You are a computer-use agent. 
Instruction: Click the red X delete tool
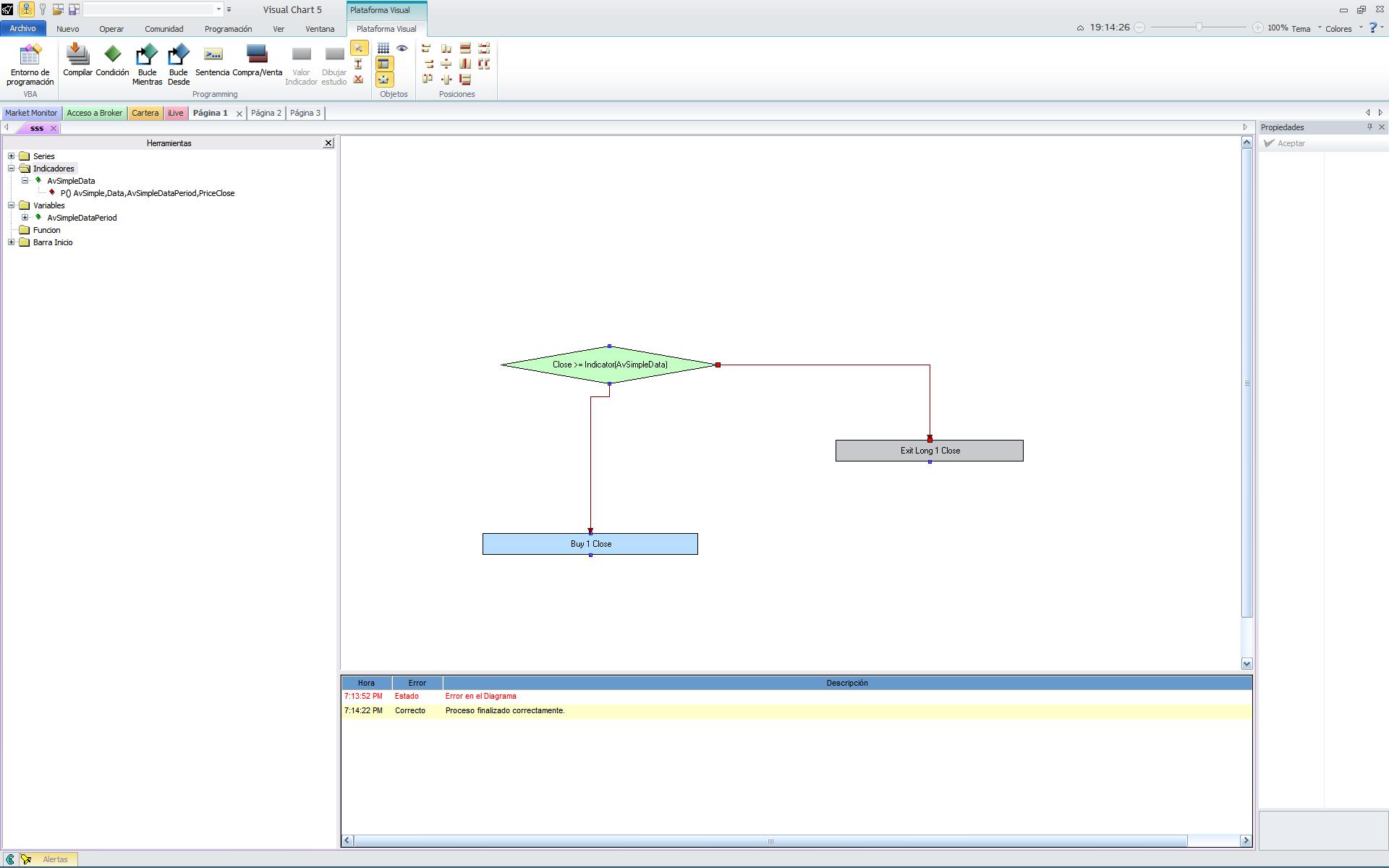click(x=358, y=80)
